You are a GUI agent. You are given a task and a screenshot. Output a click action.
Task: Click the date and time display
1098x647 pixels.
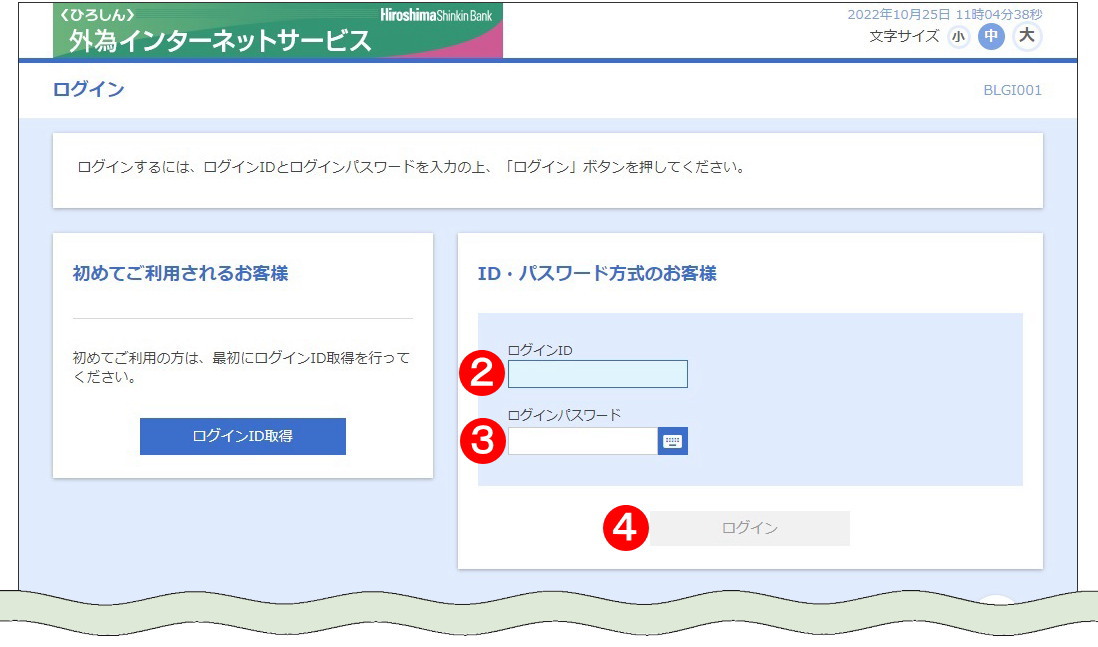[944, 14]
